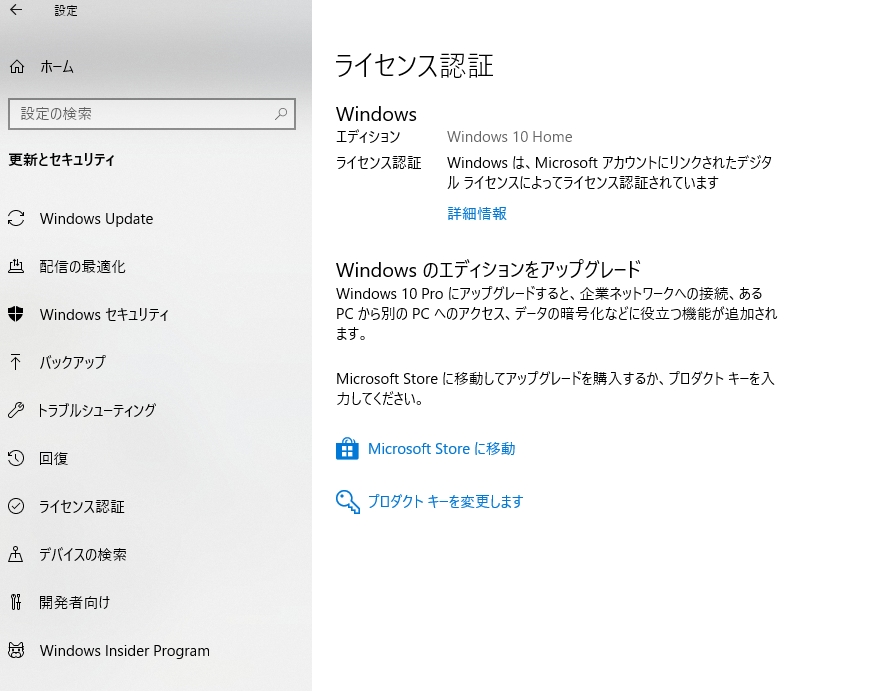Click the search magnifier icon

281,114
